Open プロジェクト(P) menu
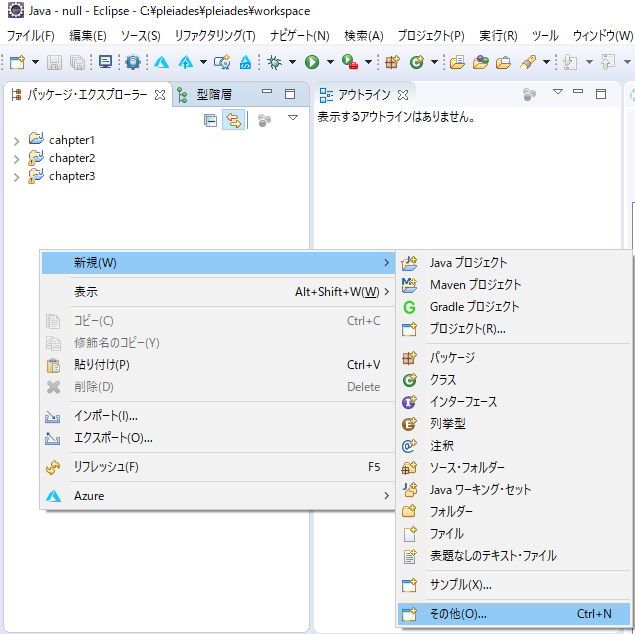Image resolution: width=635 pixels, height=634 pixels. [431, 36]
